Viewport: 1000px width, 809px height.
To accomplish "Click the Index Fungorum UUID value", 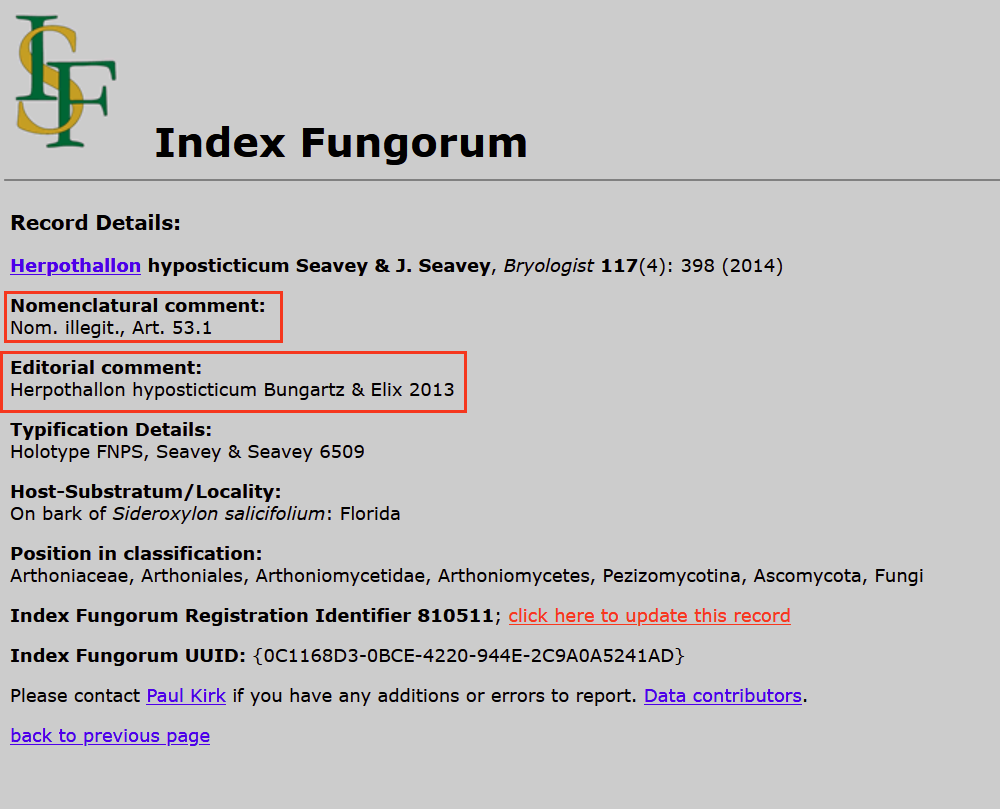I will click(469, 656).
